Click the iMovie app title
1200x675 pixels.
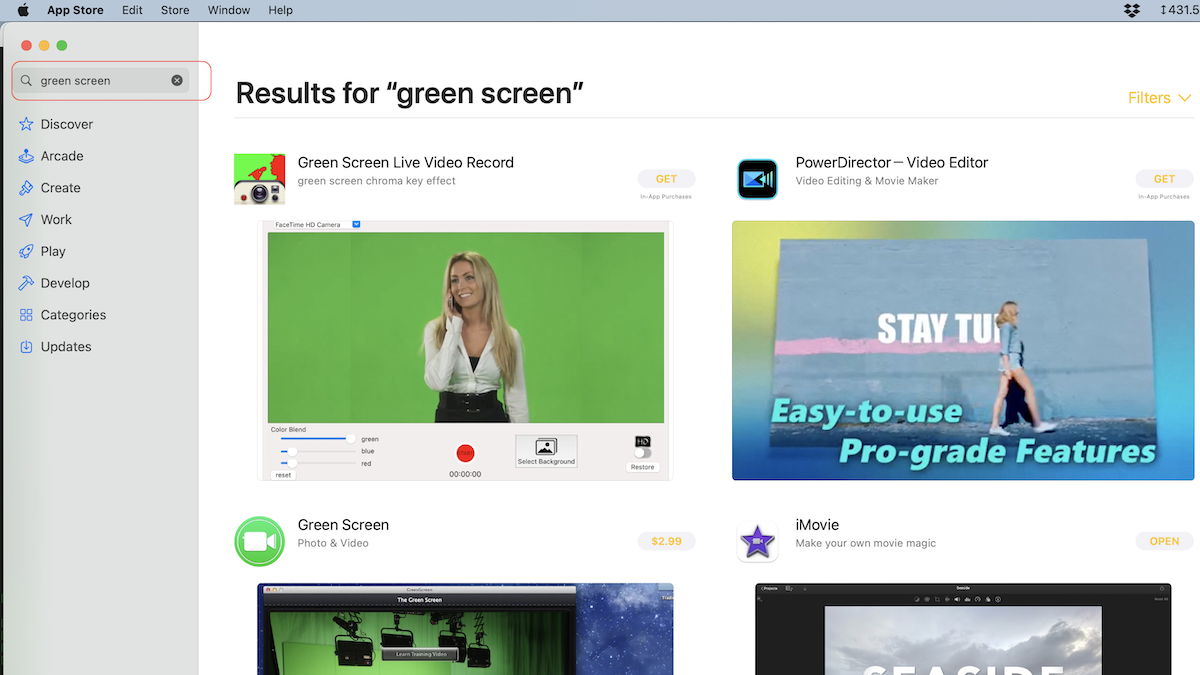pyautogui.click(x=817, y=525)
